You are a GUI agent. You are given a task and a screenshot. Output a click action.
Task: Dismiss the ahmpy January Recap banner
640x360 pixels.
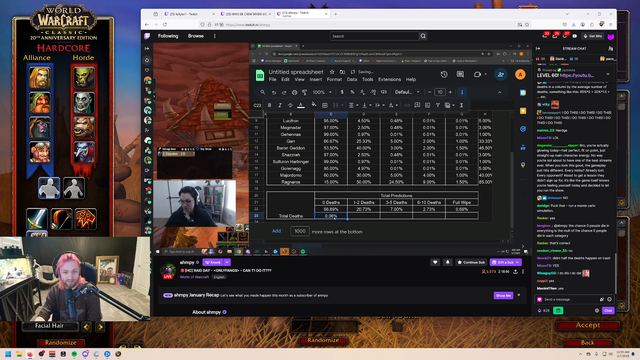pyautogui.click(x=519, y=295)
